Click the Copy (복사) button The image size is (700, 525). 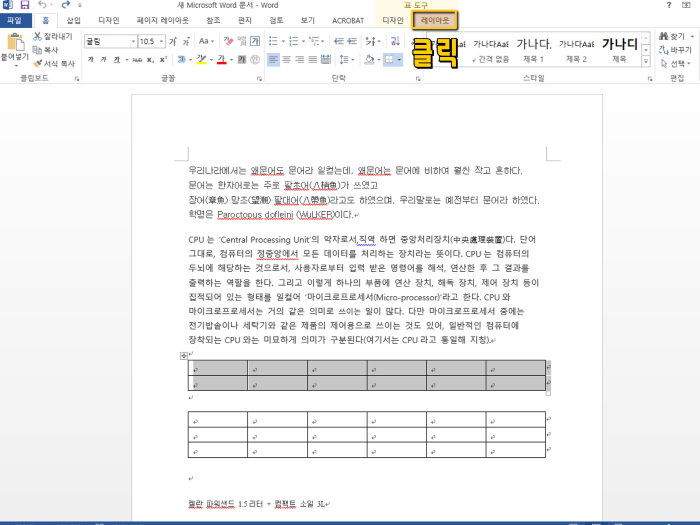(x=45, y=50)
